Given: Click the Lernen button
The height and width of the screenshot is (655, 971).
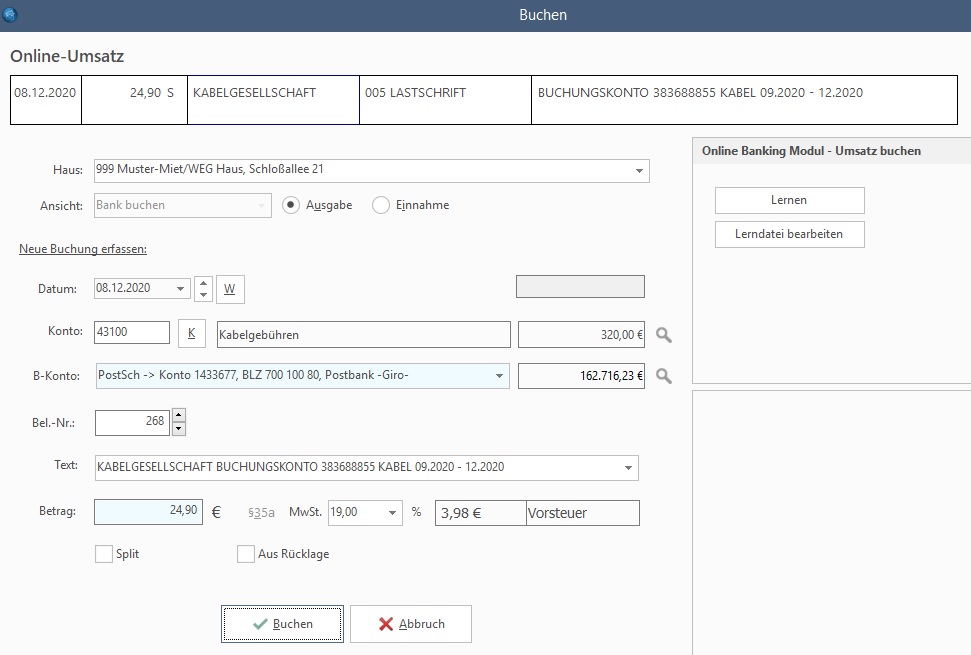Looking at the screenshot, I should (789, 200).
